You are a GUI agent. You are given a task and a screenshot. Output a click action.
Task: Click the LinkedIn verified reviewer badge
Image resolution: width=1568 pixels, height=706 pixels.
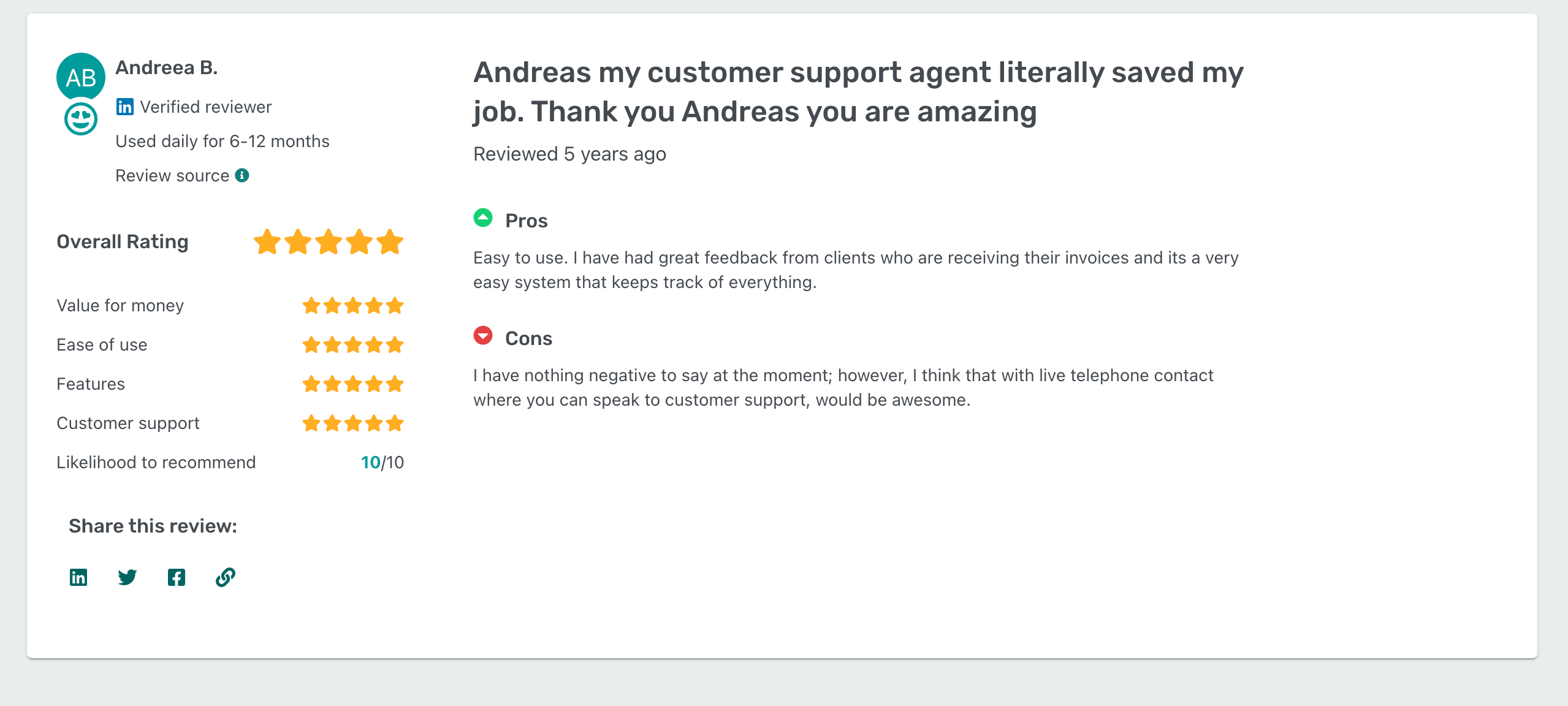point(124,107)
